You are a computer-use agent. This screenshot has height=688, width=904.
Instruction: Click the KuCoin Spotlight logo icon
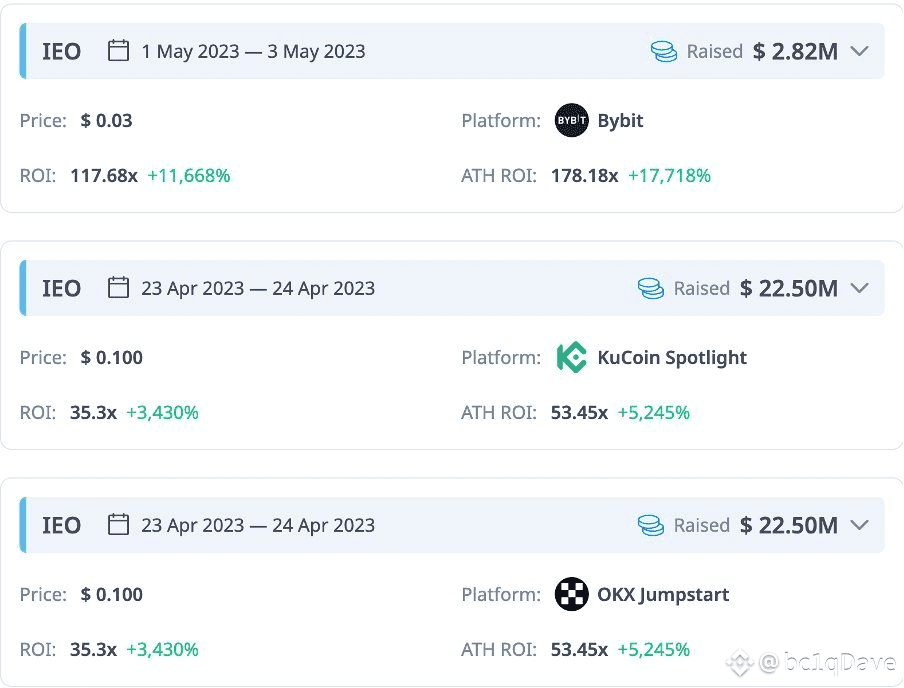tap(572, 358)
